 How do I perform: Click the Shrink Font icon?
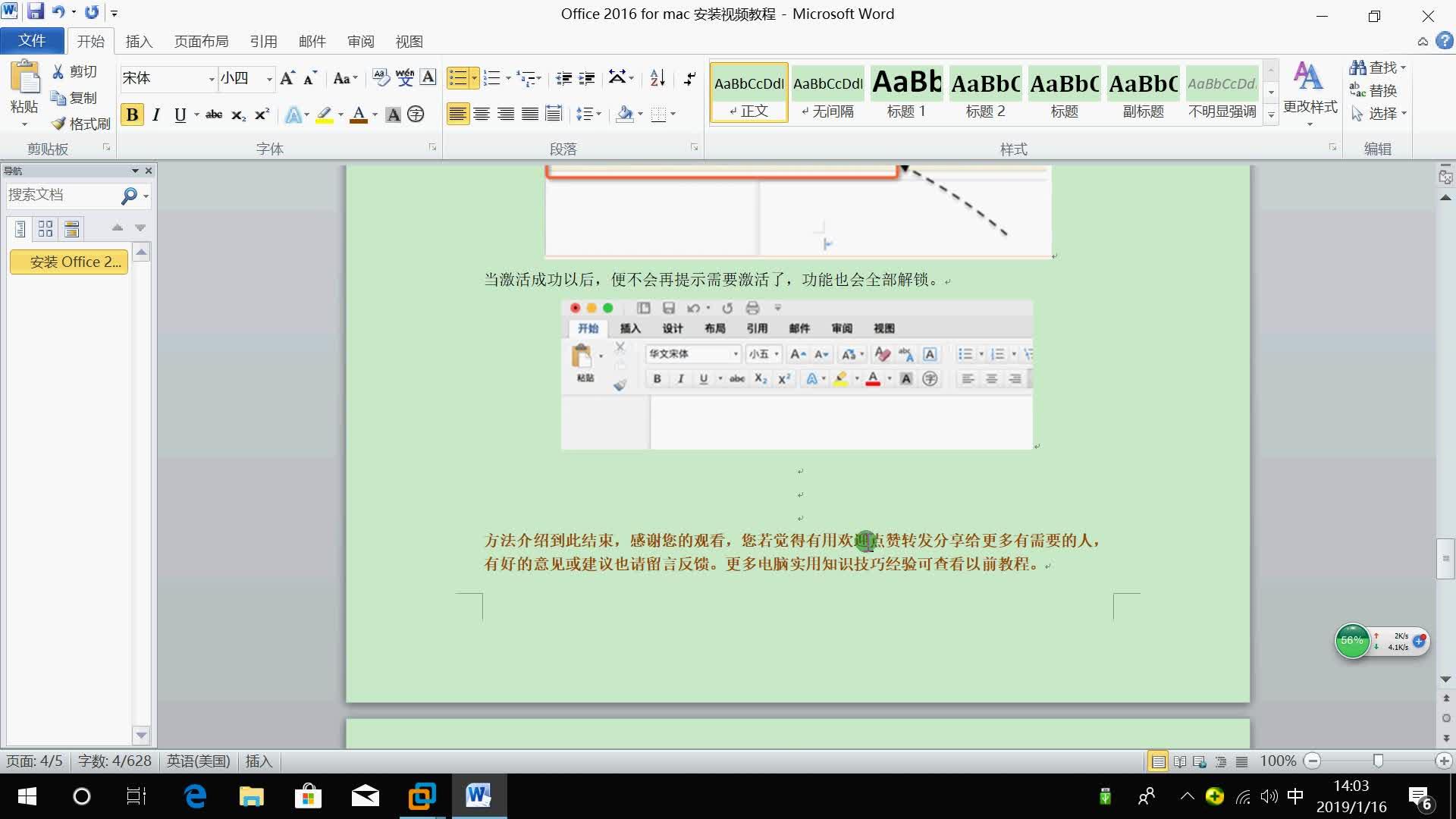[309, 78]
